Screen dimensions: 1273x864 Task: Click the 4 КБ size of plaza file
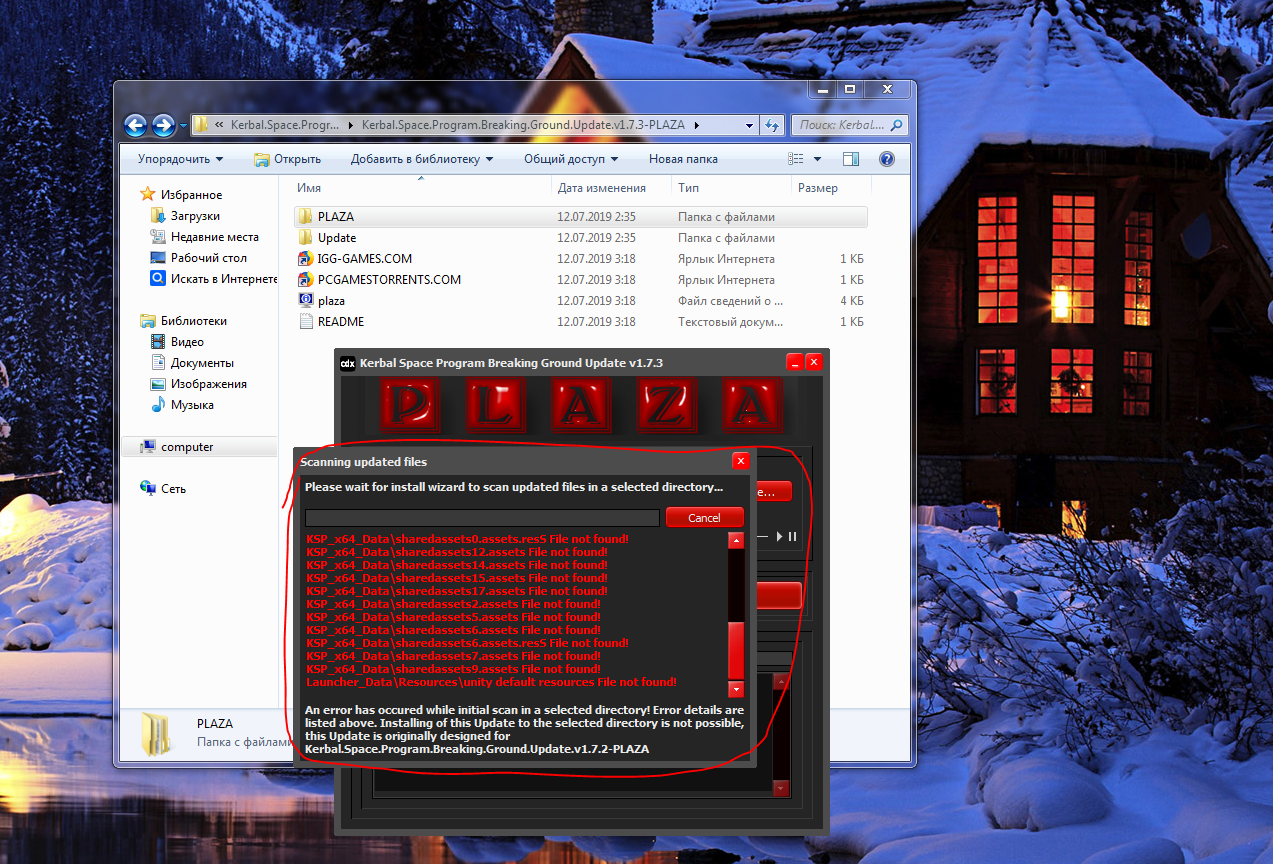[x=852, y=300]
